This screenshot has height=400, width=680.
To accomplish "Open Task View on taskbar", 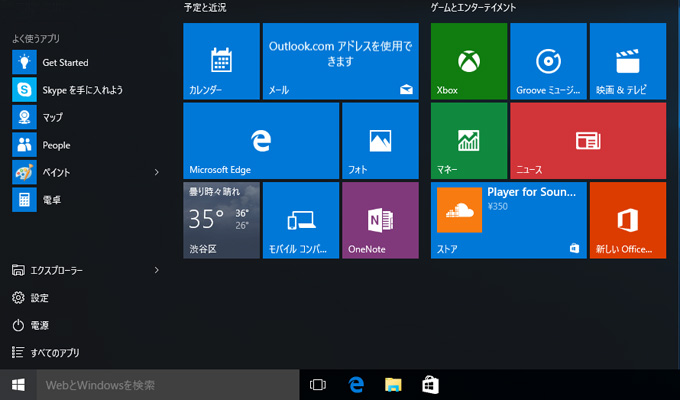I will pos(318,385).
